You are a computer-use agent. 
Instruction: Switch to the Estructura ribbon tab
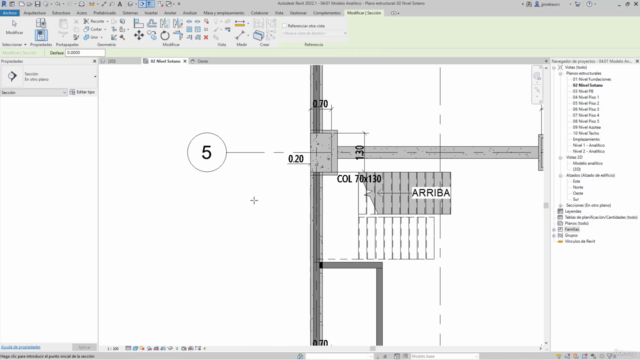(x=61, y=13)
